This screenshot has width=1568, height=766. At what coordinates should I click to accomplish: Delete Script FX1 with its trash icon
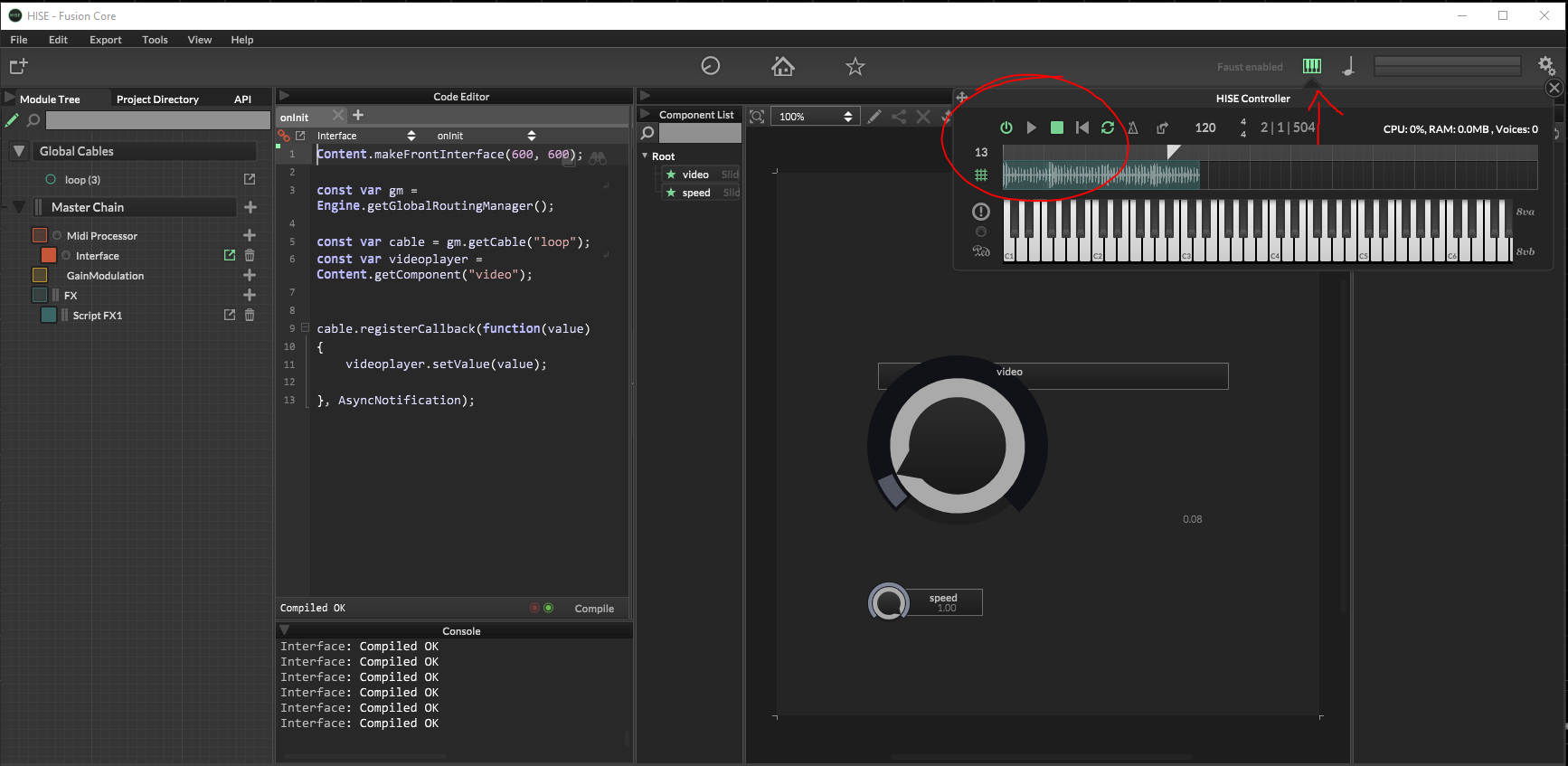click(x=250, y=315)
